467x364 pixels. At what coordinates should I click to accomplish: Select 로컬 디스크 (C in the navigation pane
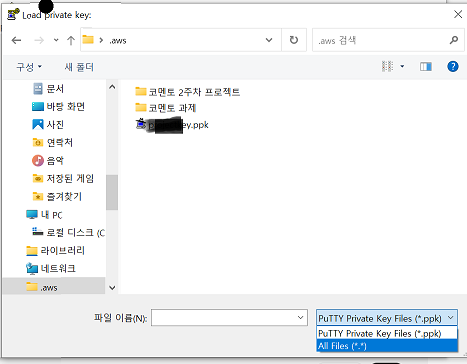[x=75, y=232]
